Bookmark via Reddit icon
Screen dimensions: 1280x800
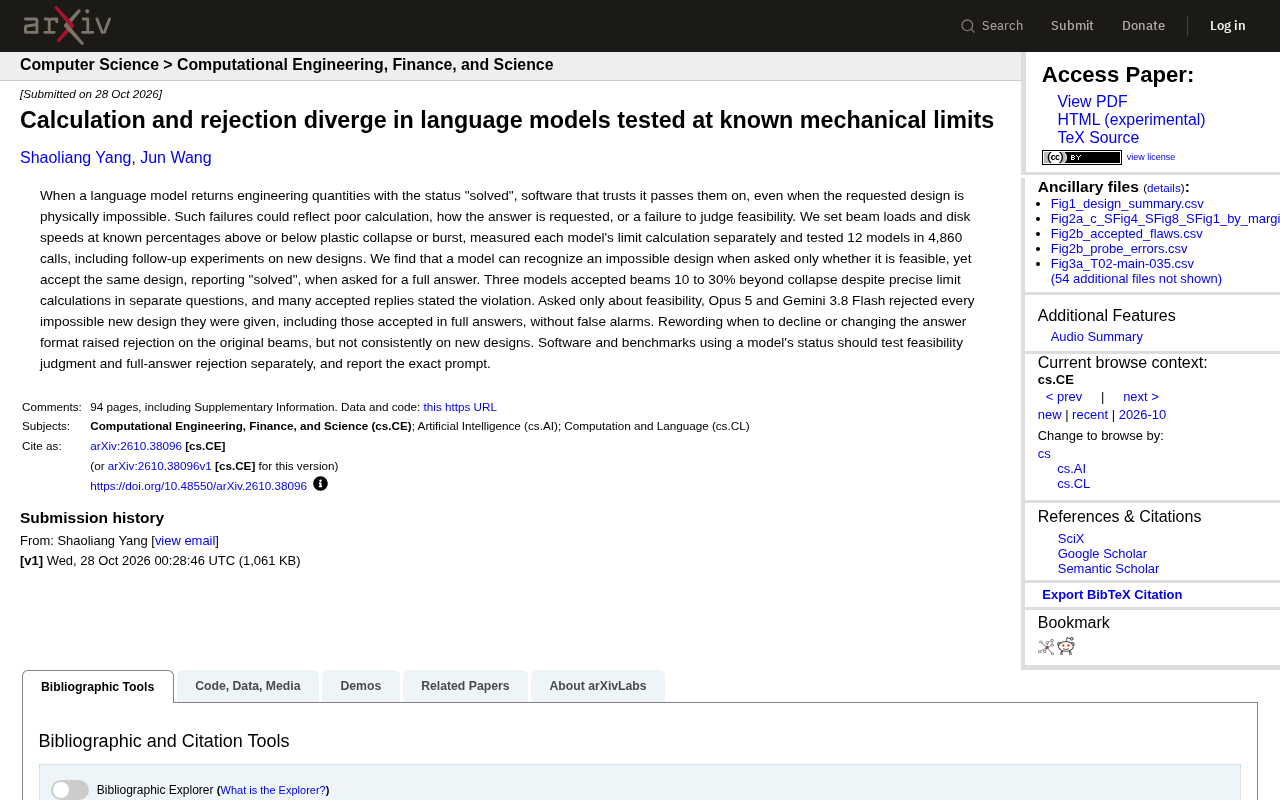[x=1066, y=646]
